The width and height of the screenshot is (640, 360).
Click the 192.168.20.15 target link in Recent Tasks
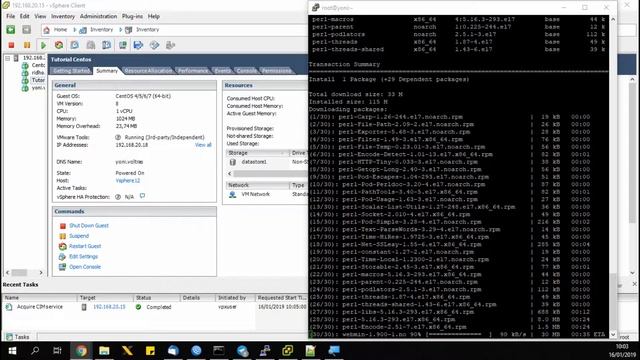[x=109, y=307]
